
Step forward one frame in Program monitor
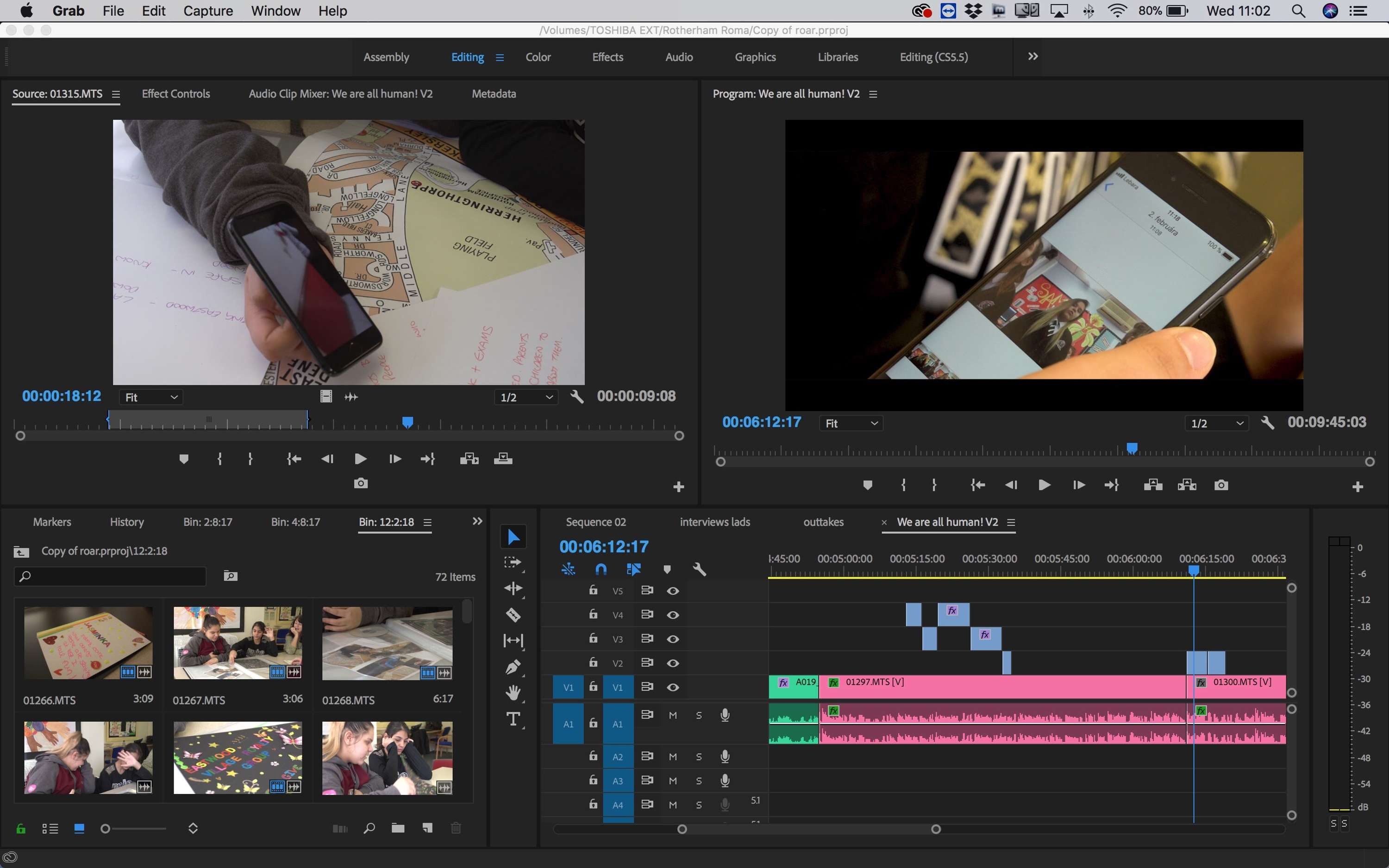pyautogui.click(x=1078, y=486)
